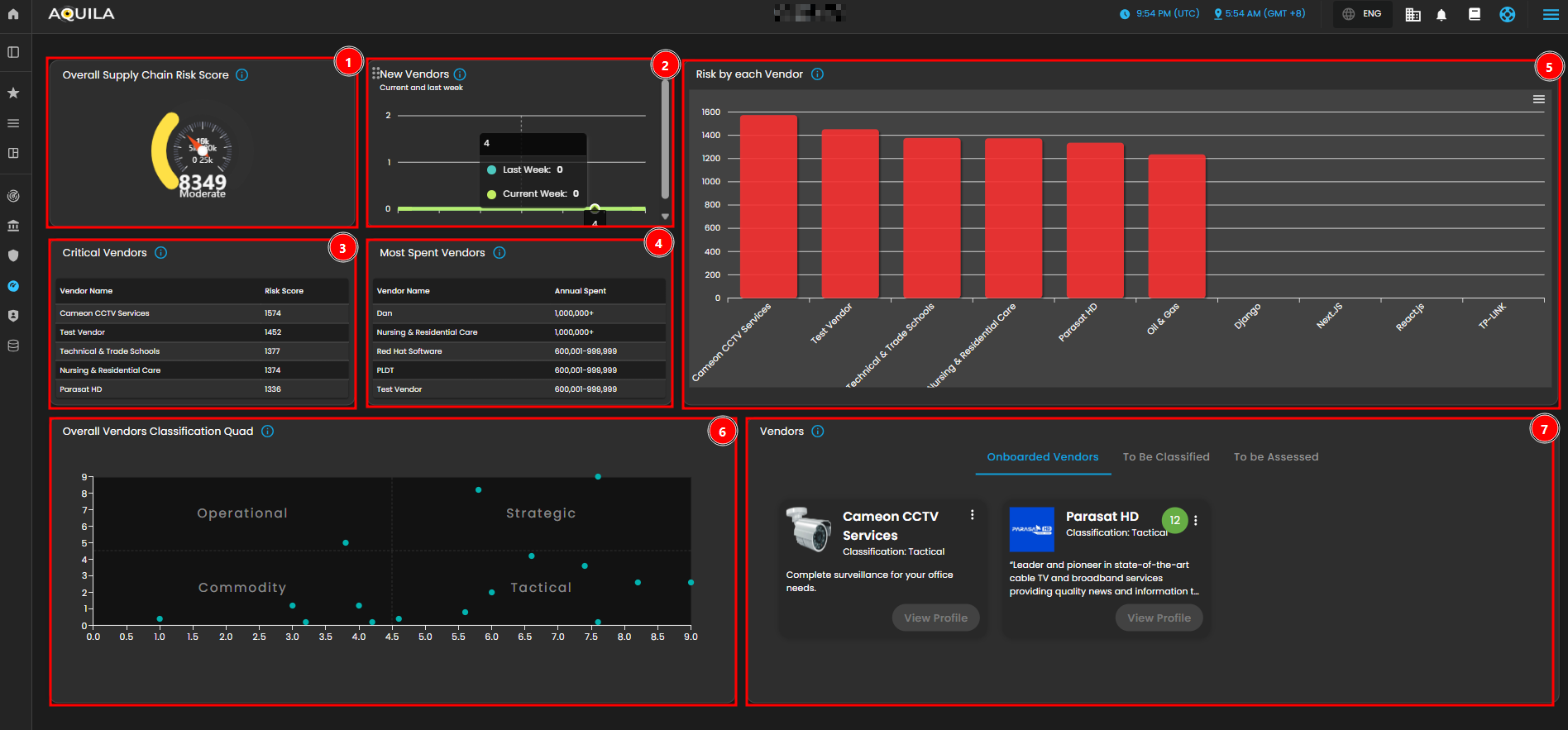Click info icon beside Critical Vendors
Image resolution: width=1568 pixels, height=730 pixels.
pos(161,253)
